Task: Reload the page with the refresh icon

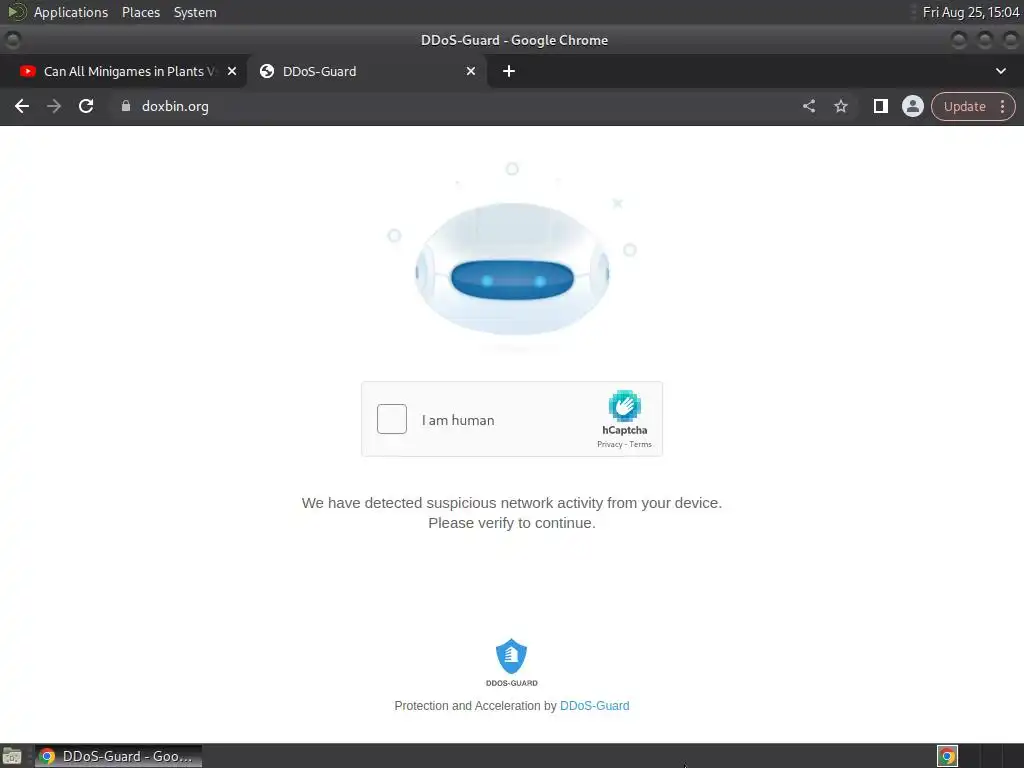Action: coord(86,106)
